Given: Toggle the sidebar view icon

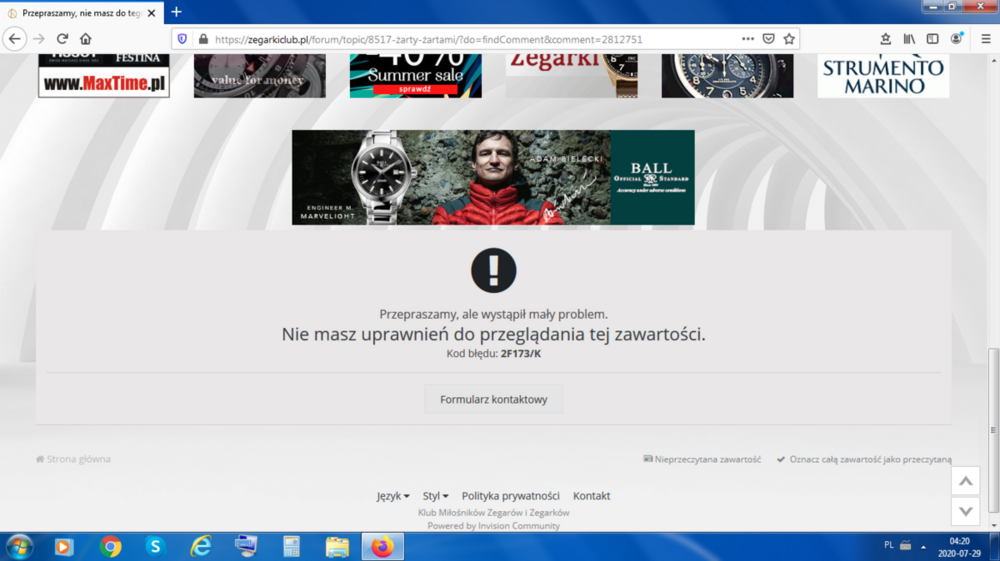Looking at the screenshot, I should click(932, 39).
